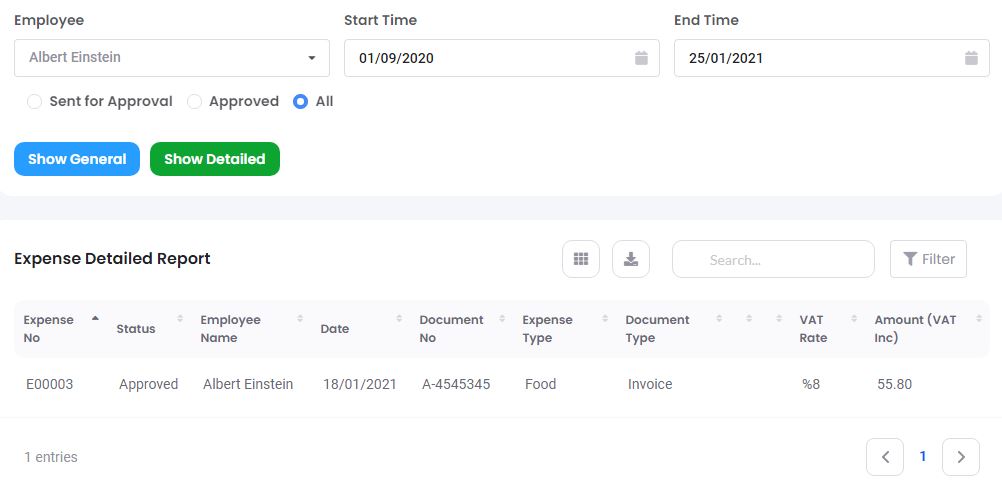Open the End Time calendar picker icon
1002x485 pixels.
click(971, 58)
